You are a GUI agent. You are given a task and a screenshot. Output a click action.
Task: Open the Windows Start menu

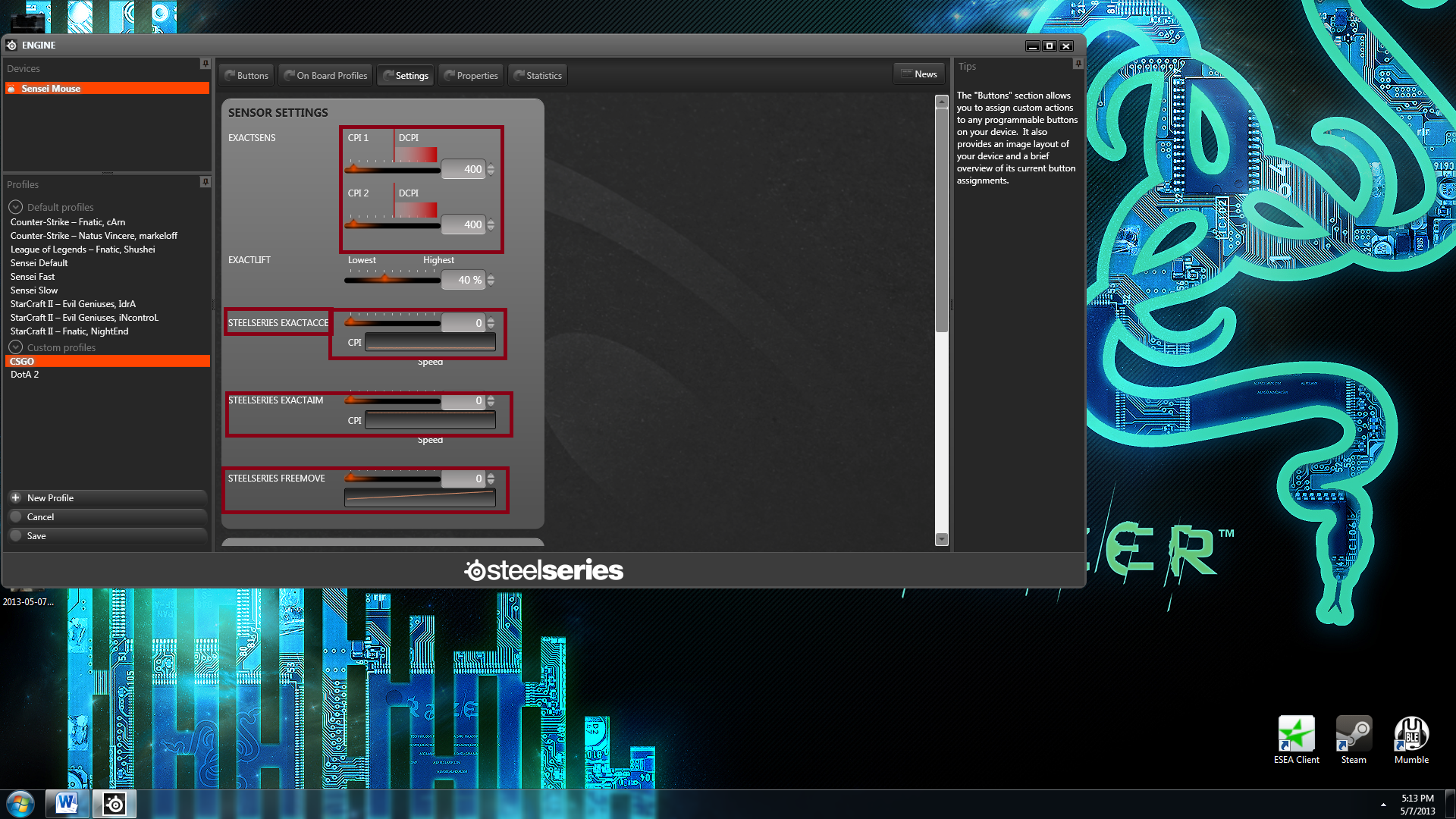(x=20, y=804)
